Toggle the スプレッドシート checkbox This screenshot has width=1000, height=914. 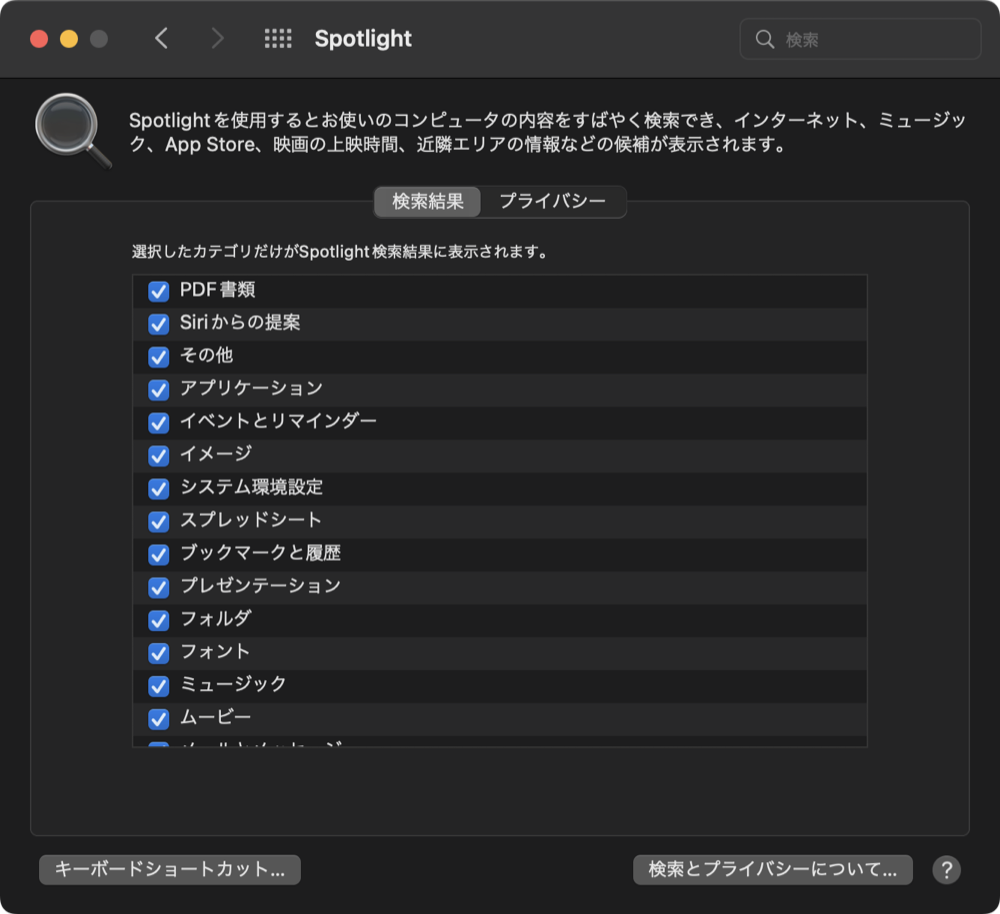coord(159,521)
